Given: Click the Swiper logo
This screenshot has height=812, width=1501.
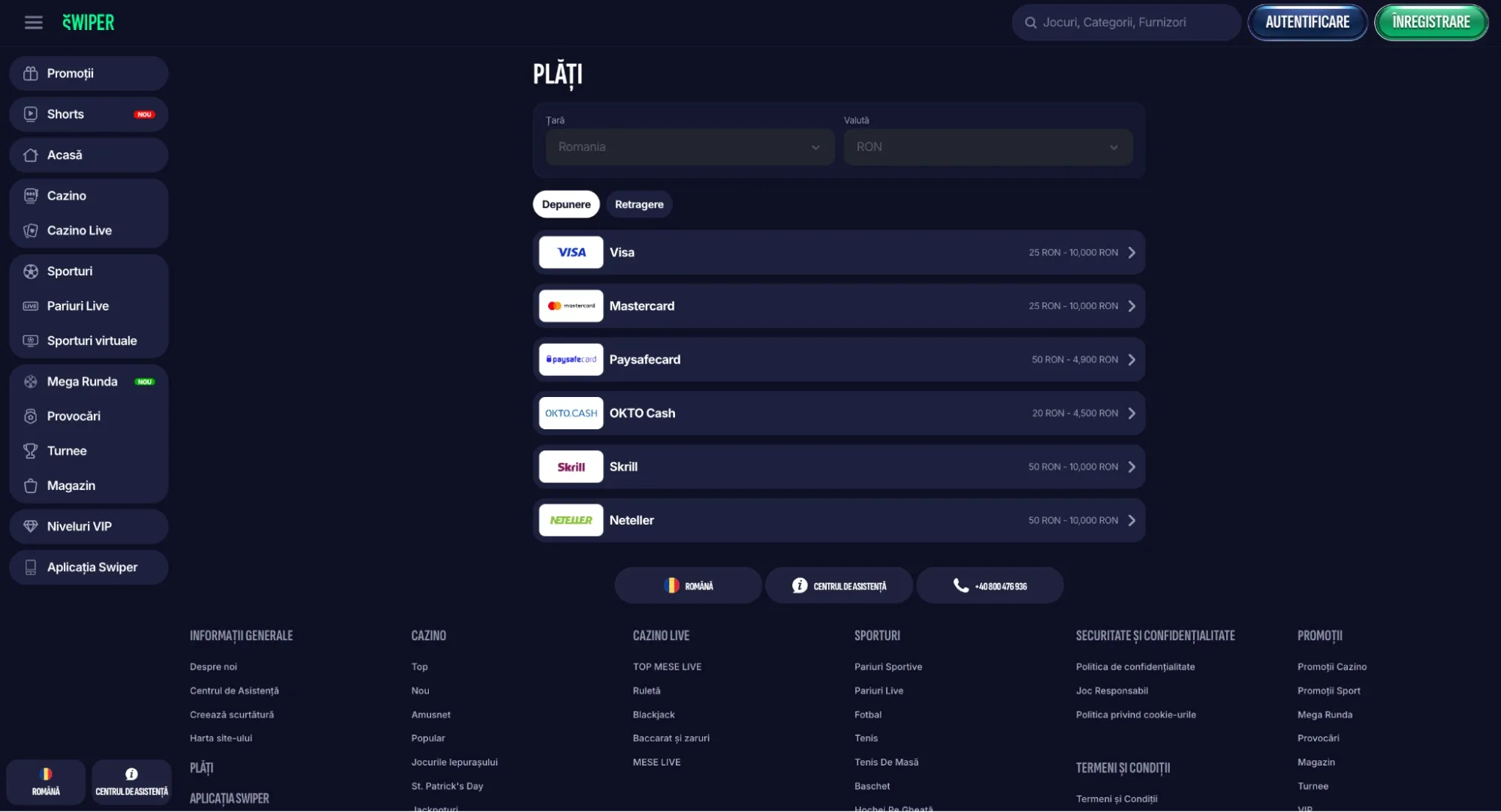Looking at the screenshot, I should (x=89, y=23).
